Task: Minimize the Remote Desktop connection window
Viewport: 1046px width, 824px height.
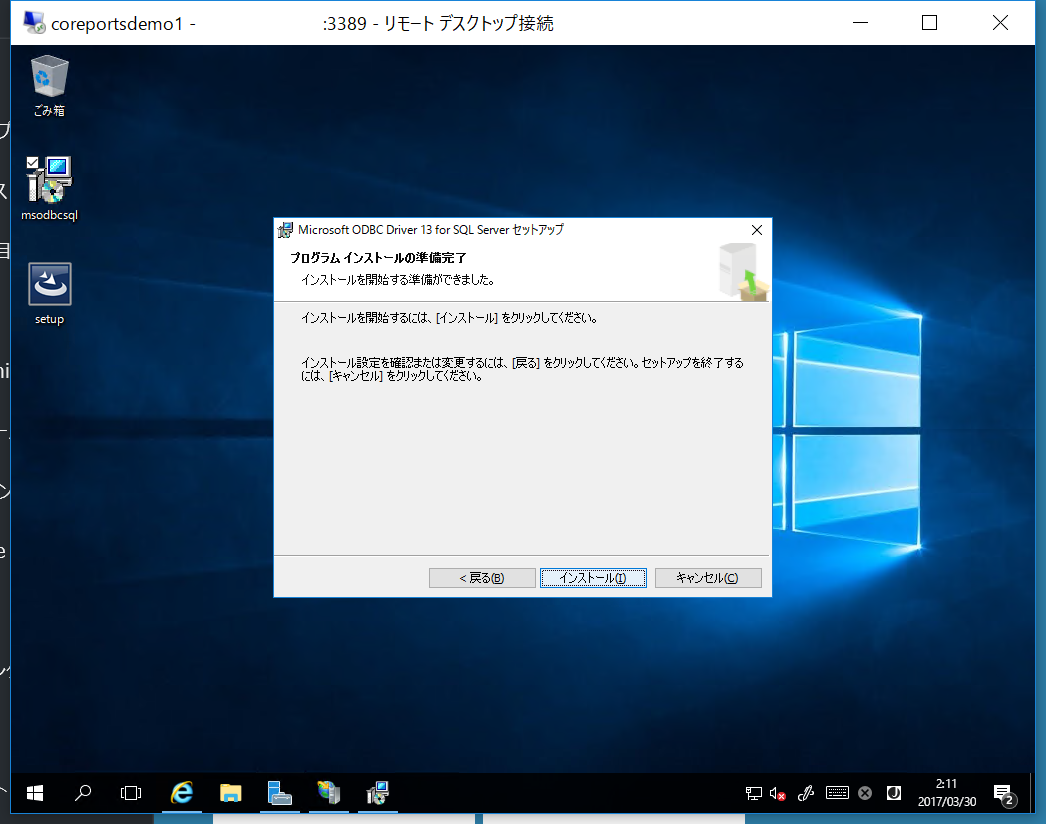Action: [861, 23]
